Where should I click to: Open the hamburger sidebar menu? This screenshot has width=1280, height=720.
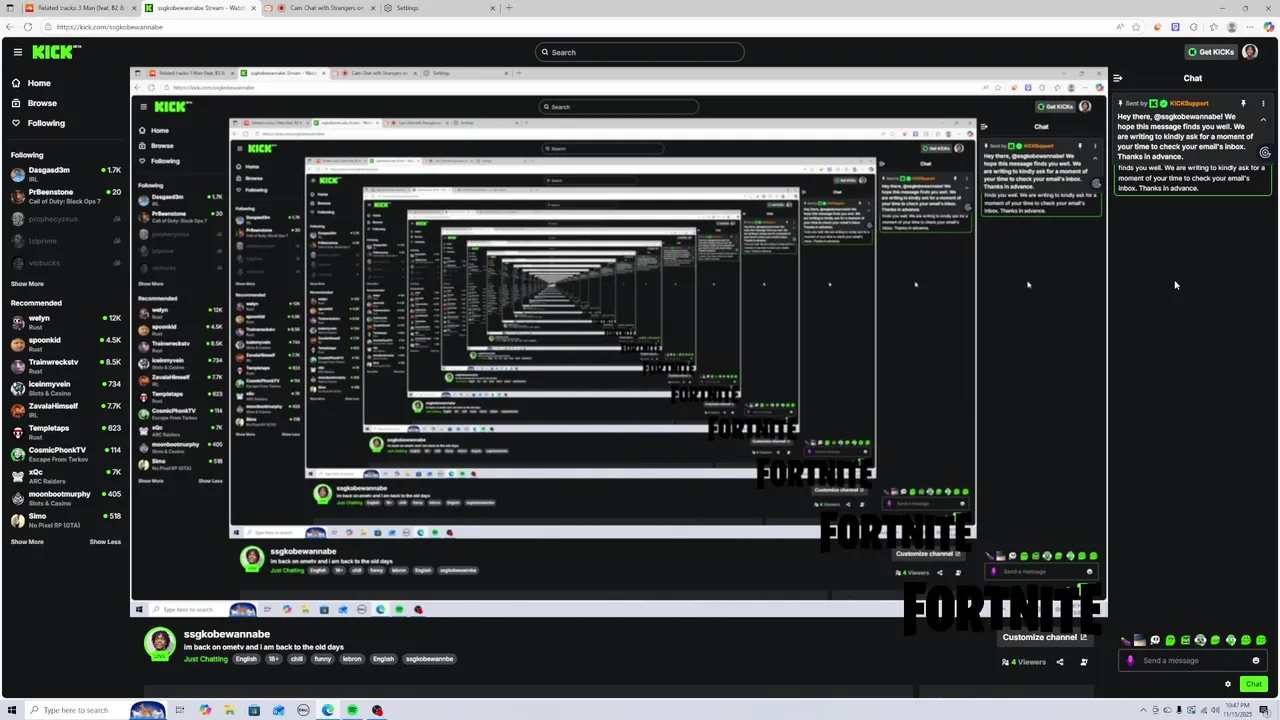pos(17,52)
